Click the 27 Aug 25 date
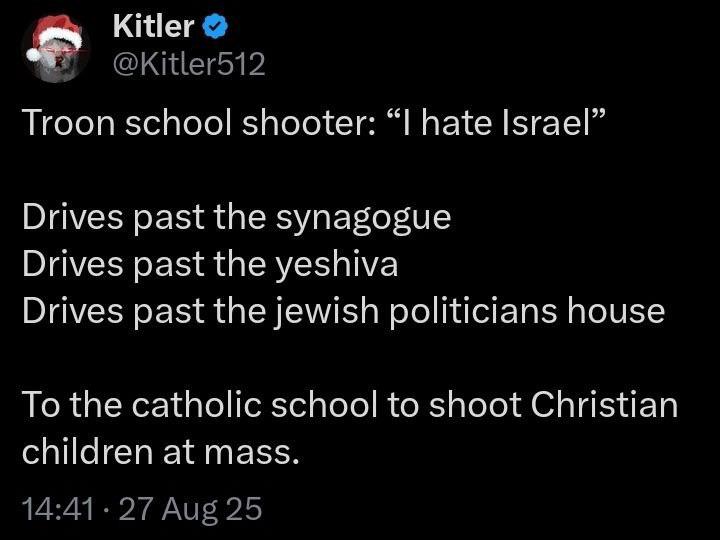The width and height of the screenshot is (720, 540). click(x=191, y=509)
